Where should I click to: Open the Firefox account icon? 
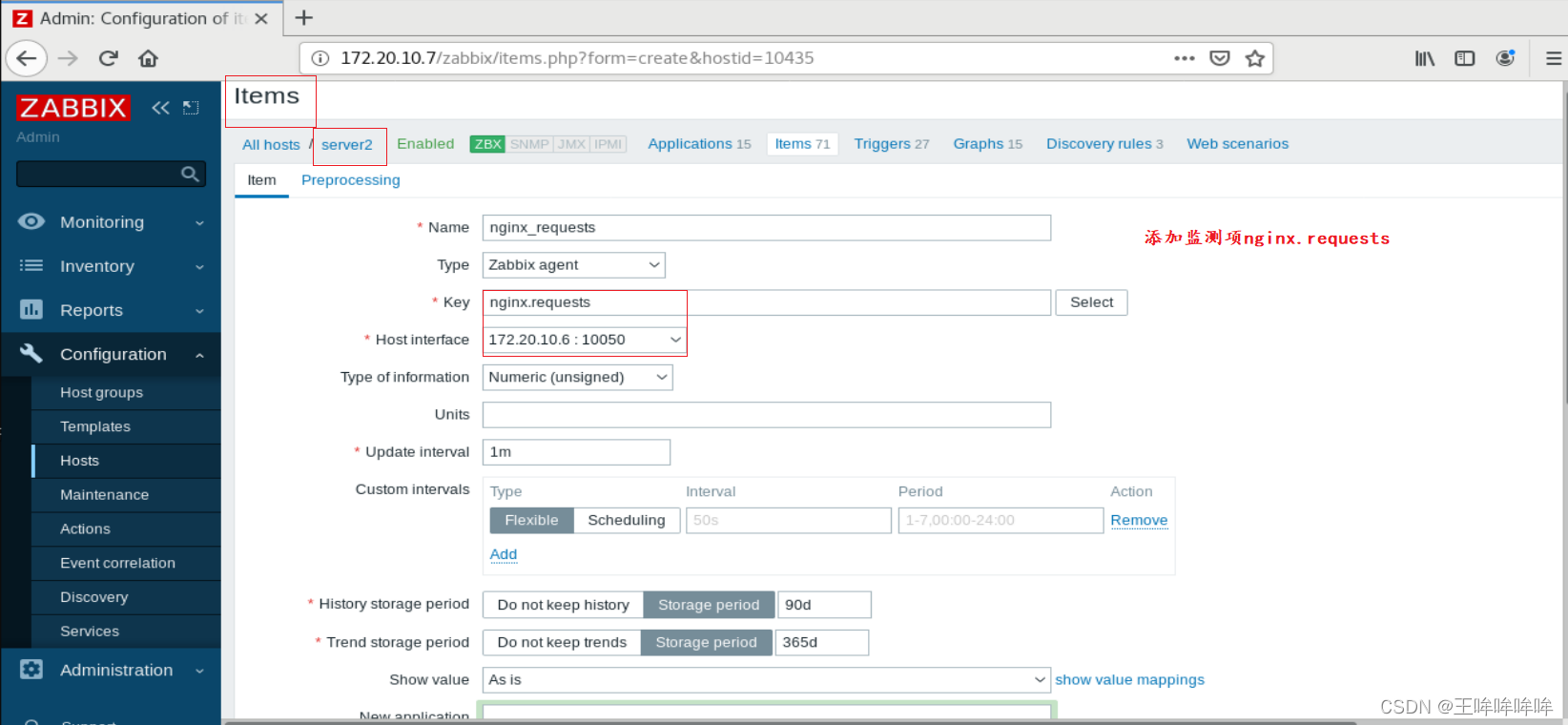(x=1505, y=58)
